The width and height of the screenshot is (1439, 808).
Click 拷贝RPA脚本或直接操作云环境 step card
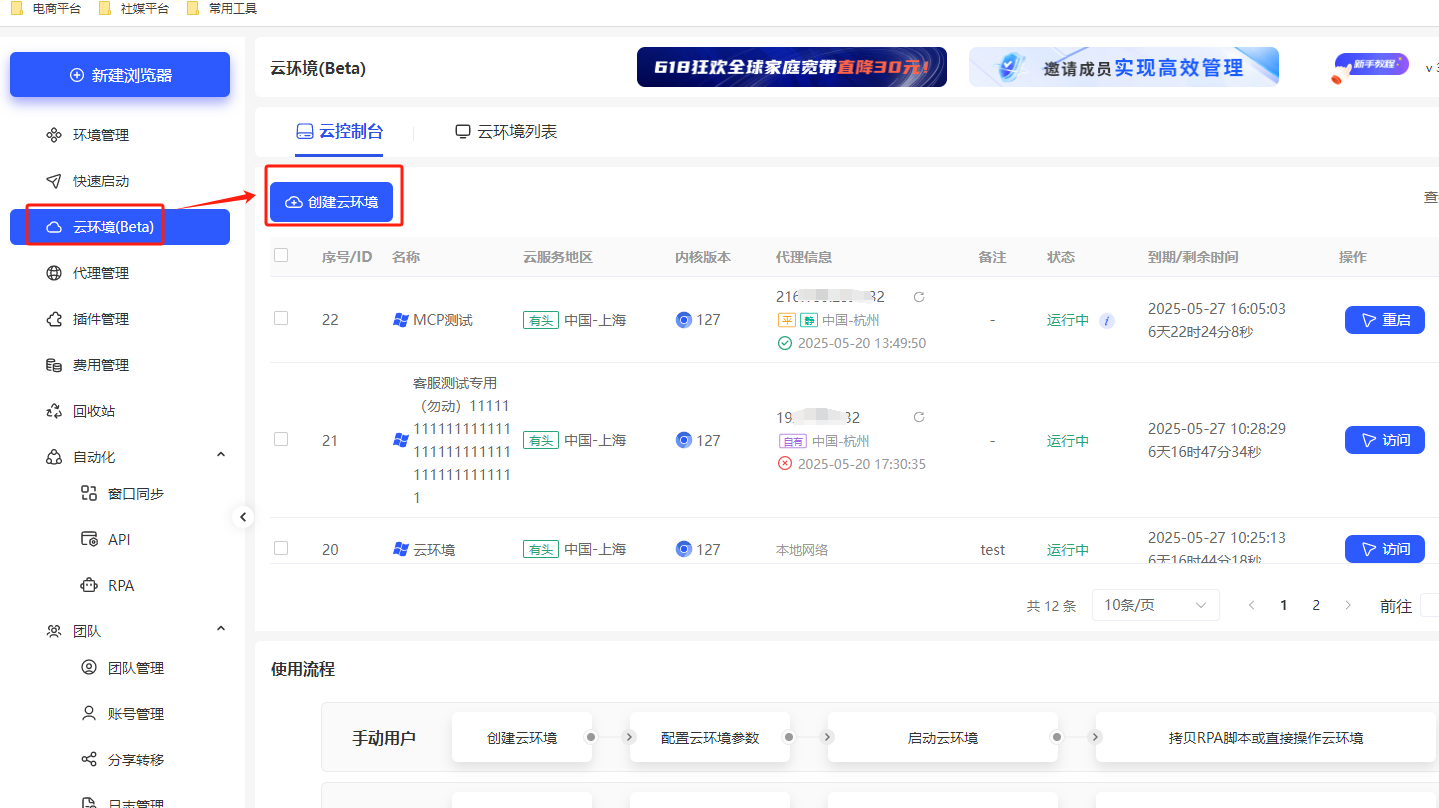click(1266, 738)
